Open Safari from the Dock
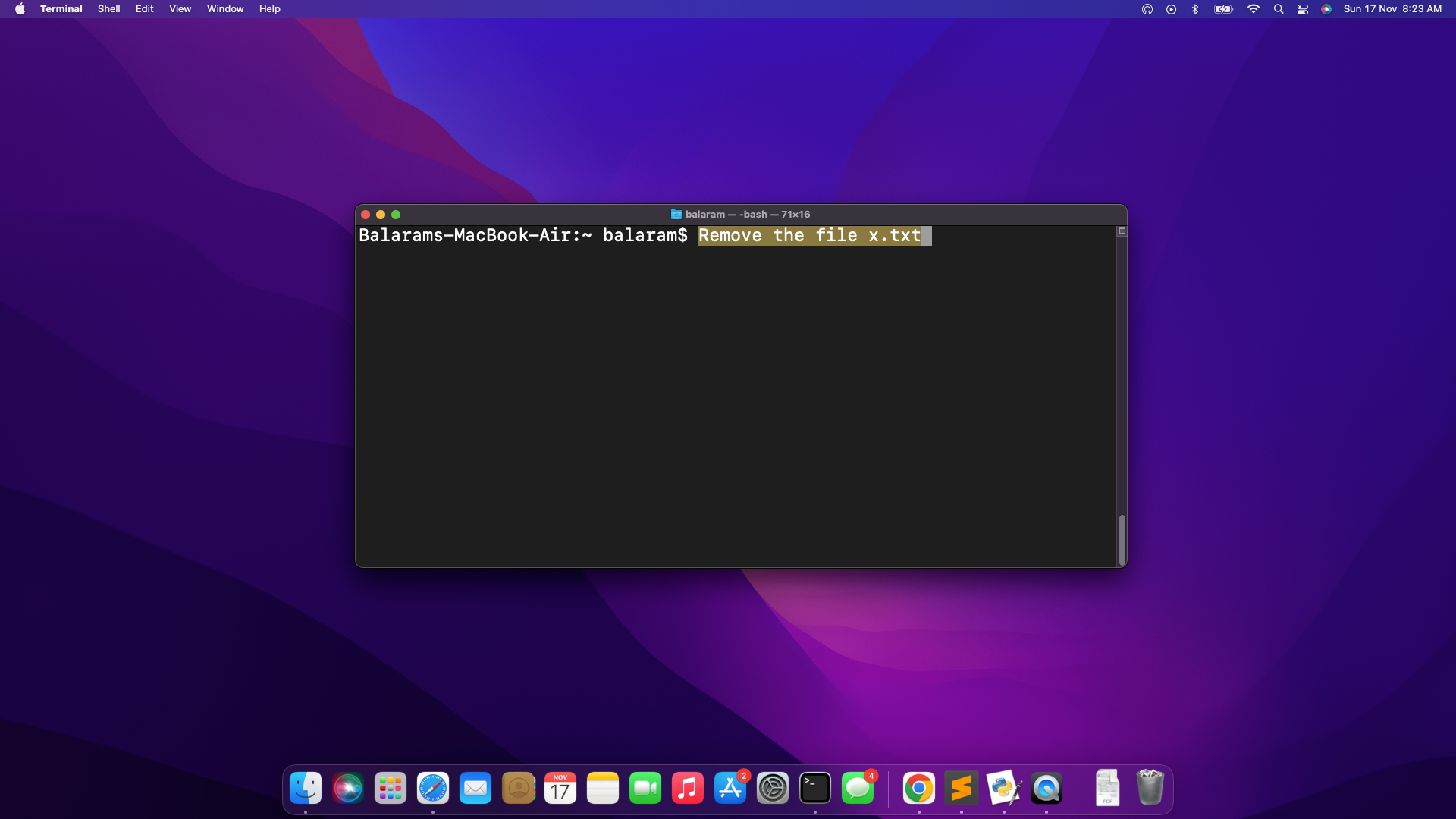This screenshot has width=1456, height=819. (x=433, y=789)
